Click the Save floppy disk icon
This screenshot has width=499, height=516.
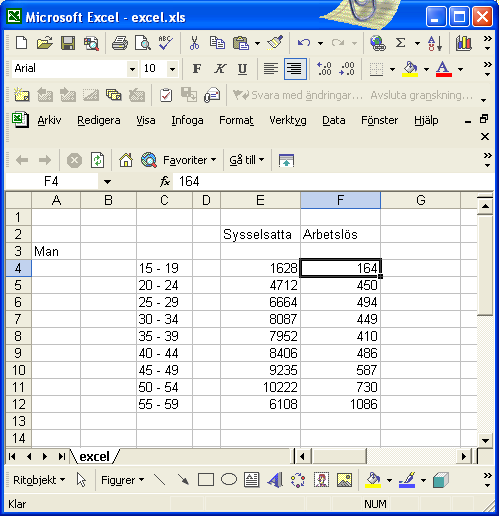pyautogui.click(x=68, y=43)
